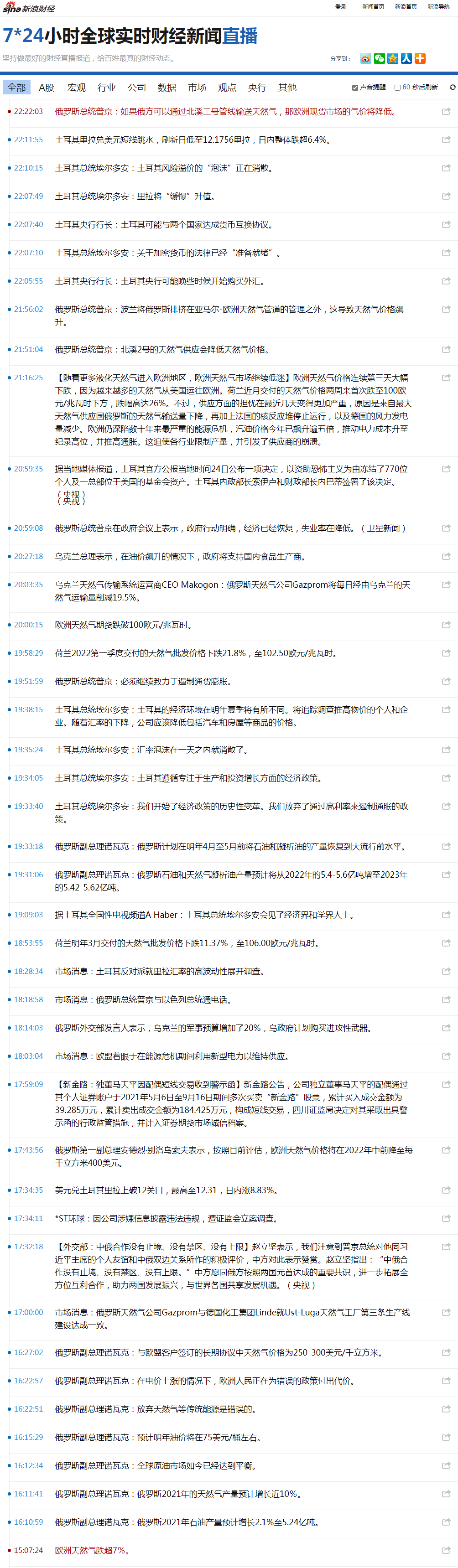458x1568 pixels.
Task: Share the 22:11:55 lira news item
Action: click(446, 140)
